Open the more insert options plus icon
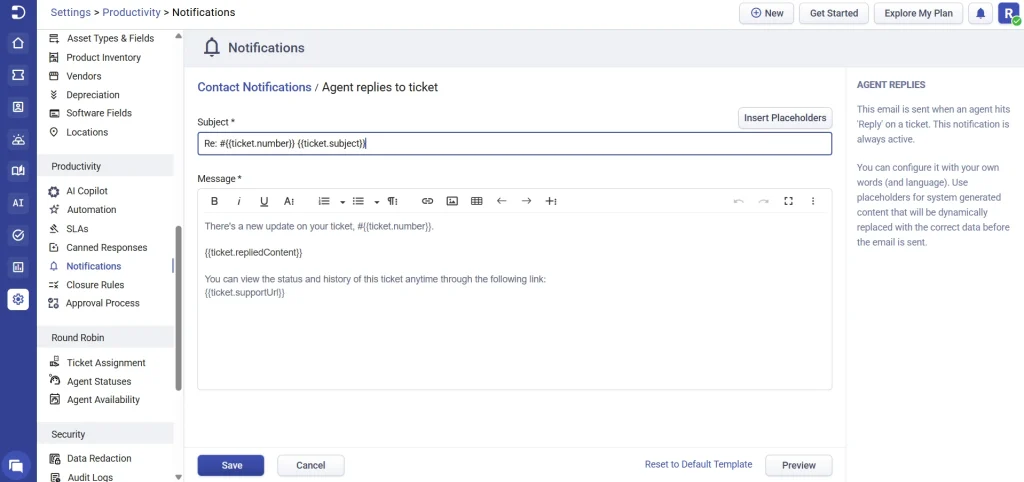The image size is (1024, 482). click(x=551, y=201)
